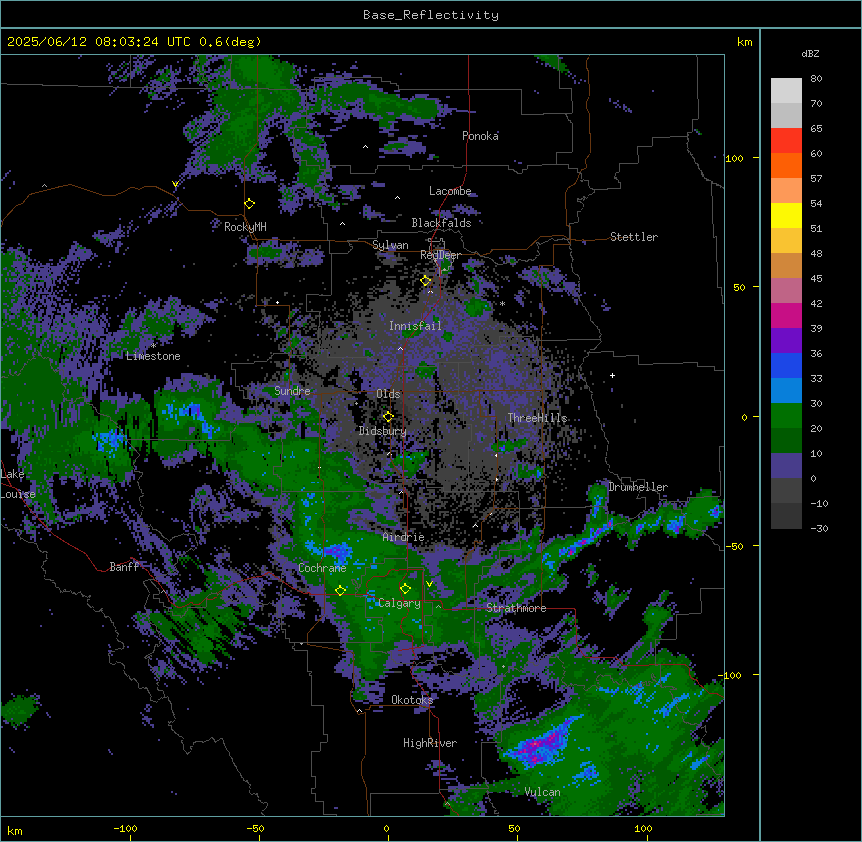Pick the lightest gray swatch at legend top

(786, 91)
